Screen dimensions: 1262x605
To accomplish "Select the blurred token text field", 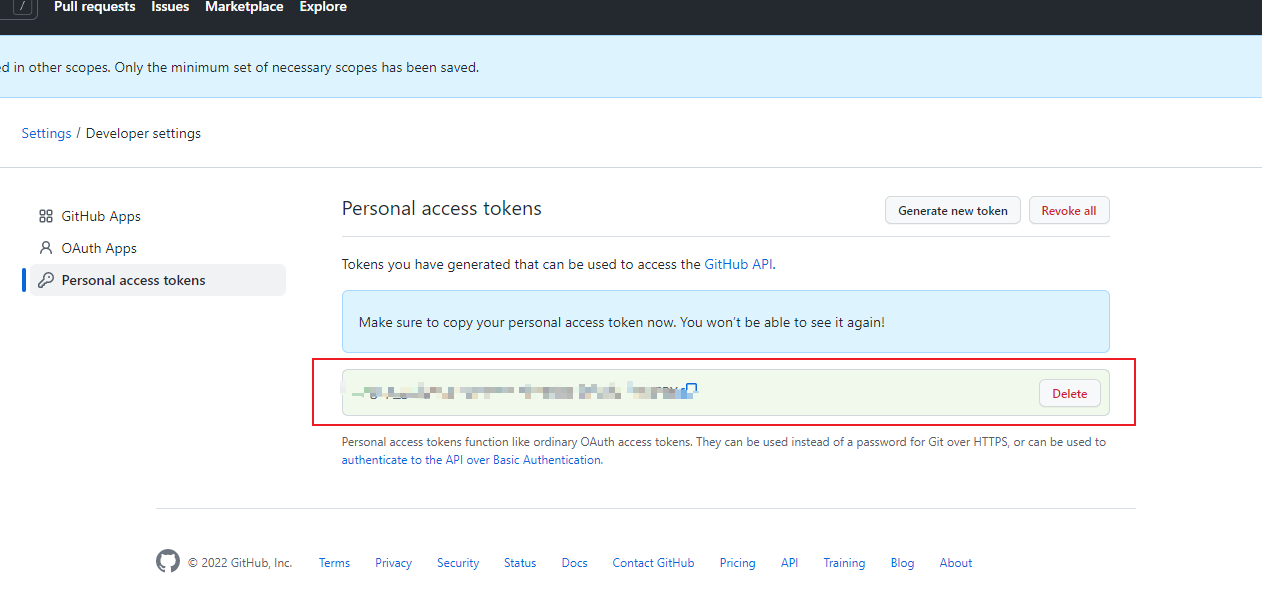I will point(520,392).
